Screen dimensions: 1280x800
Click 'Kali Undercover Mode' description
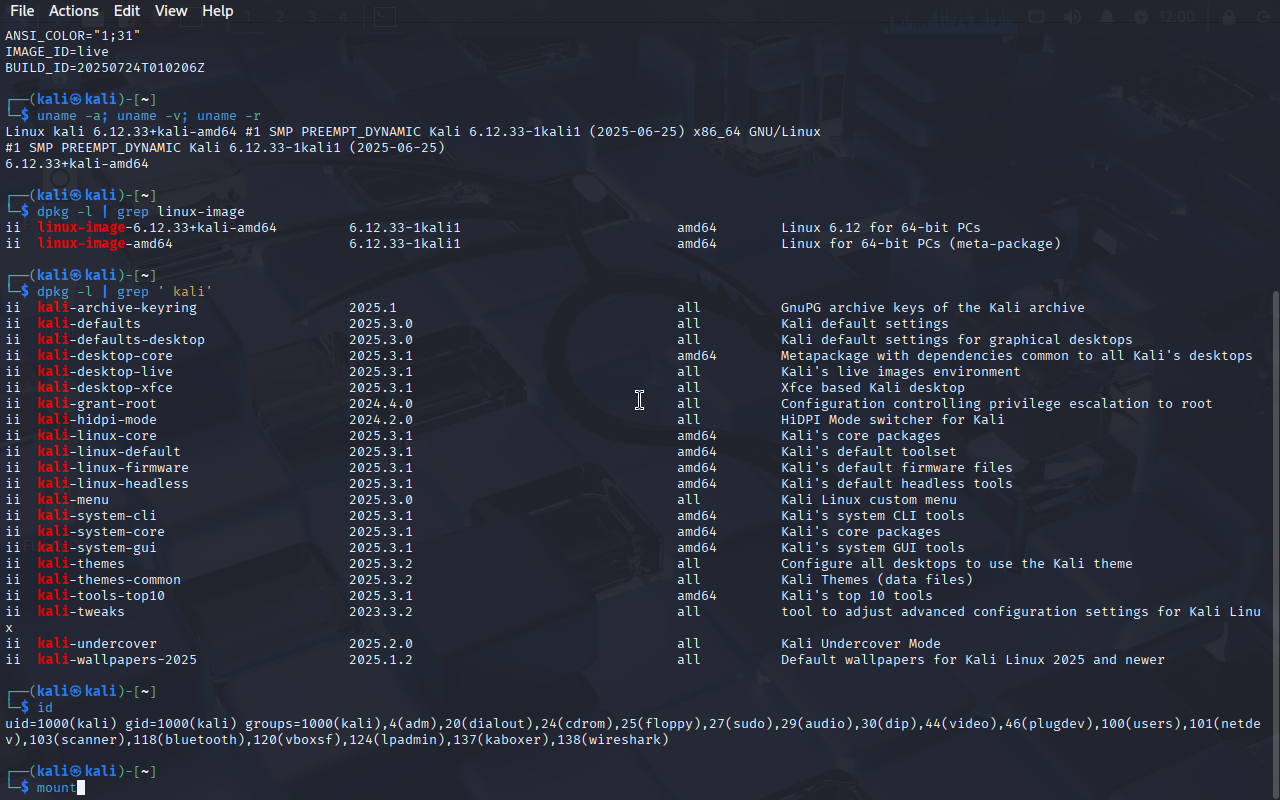tap(861, 644)
